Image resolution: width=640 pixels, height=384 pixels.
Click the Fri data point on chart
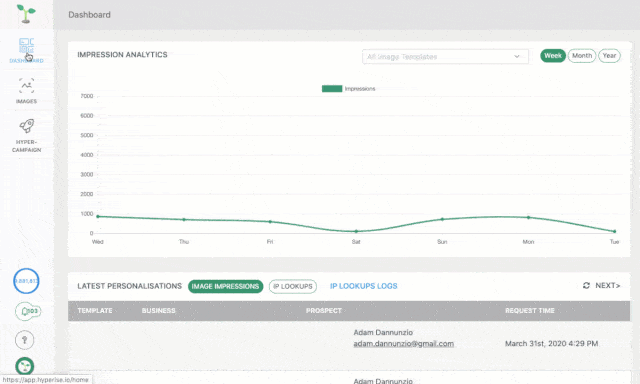(270, 222)
